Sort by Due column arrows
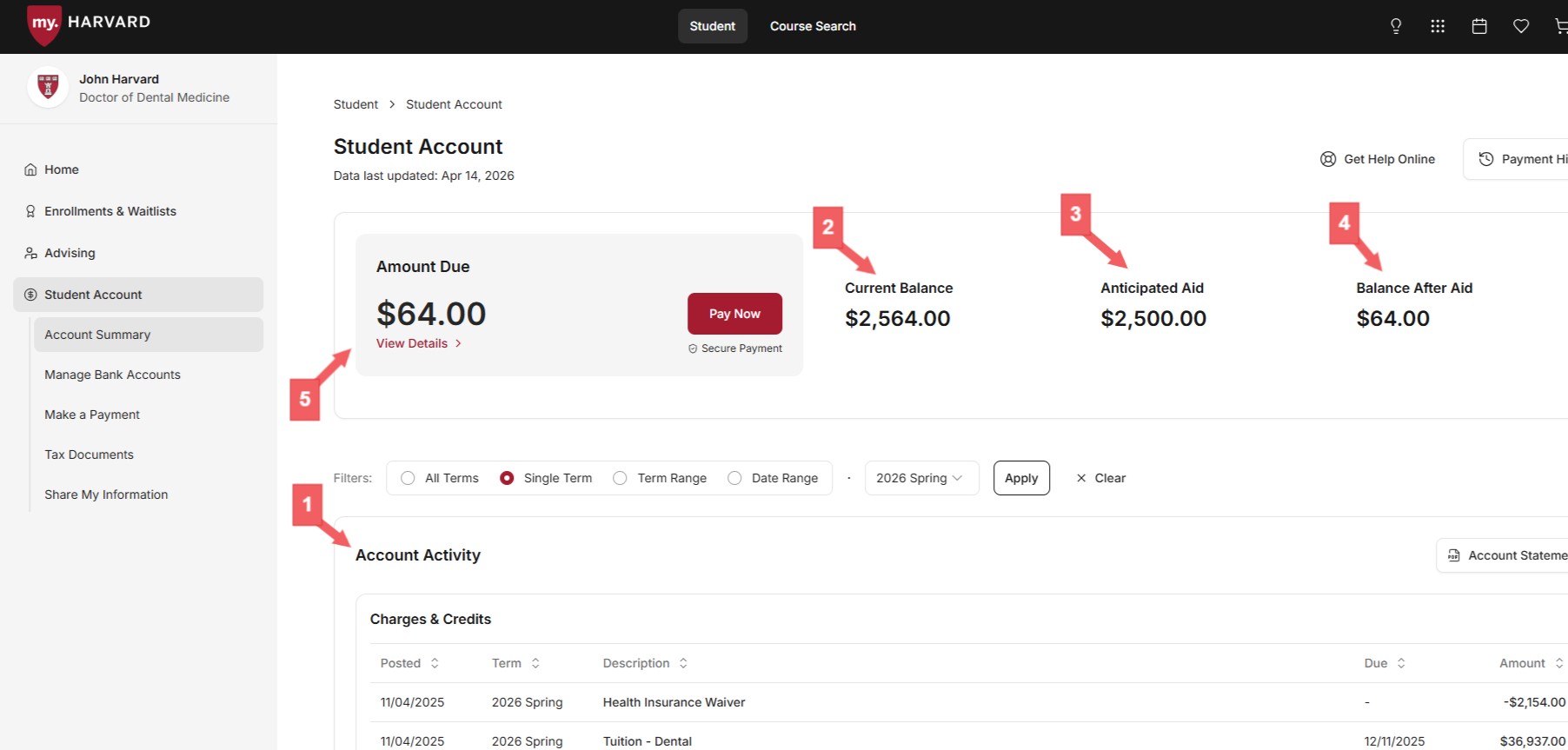 (x=1401, y=663)
